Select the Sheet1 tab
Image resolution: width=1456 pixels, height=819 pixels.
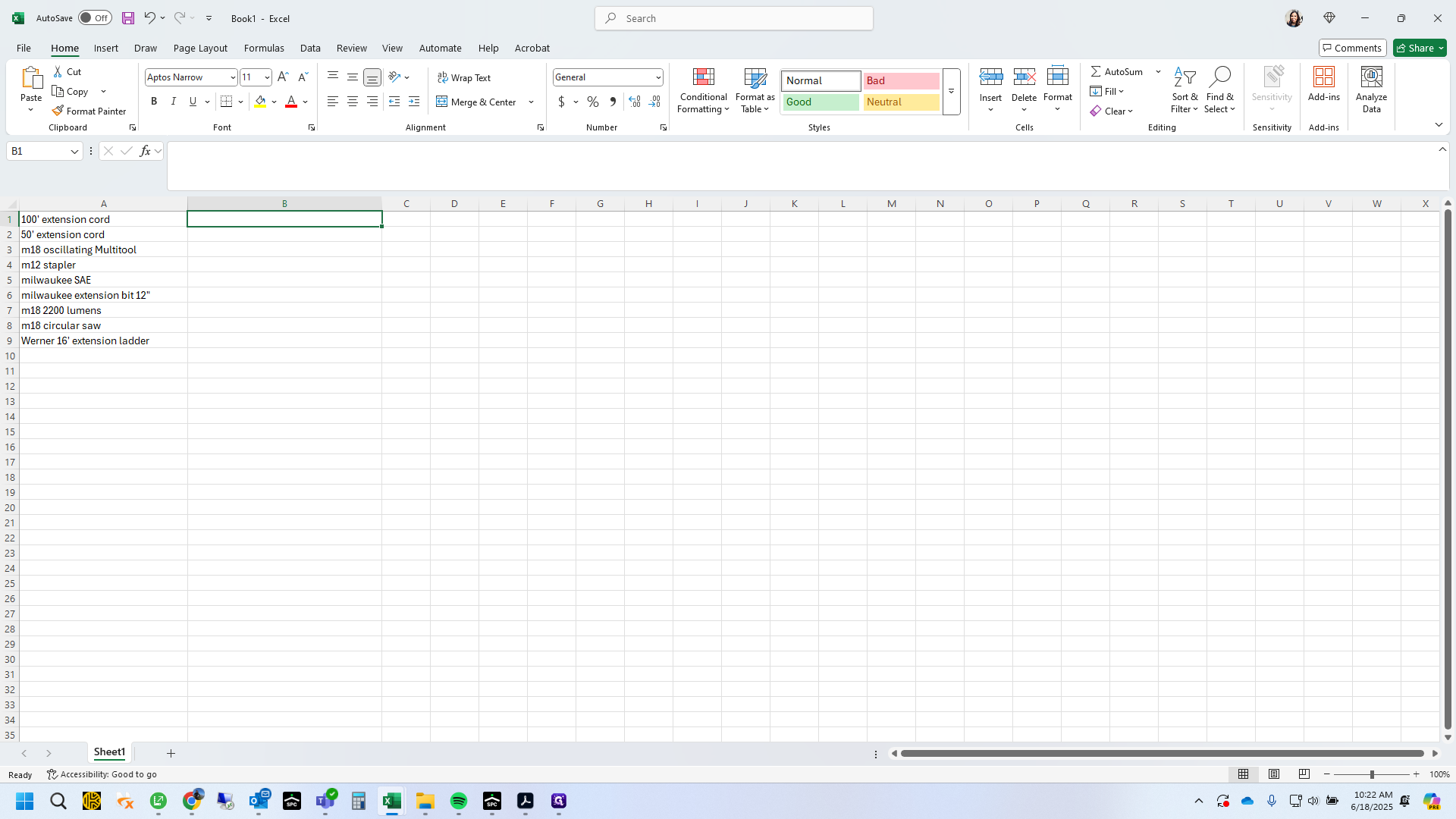[109, 752]
